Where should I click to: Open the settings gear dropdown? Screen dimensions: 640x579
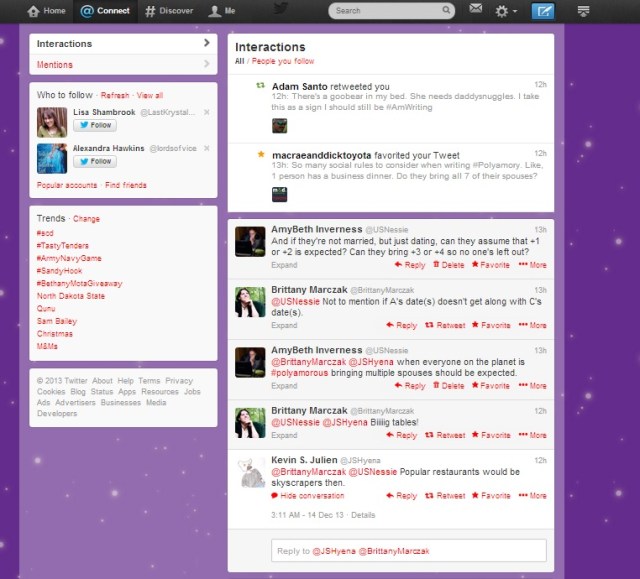pos(506,11)
